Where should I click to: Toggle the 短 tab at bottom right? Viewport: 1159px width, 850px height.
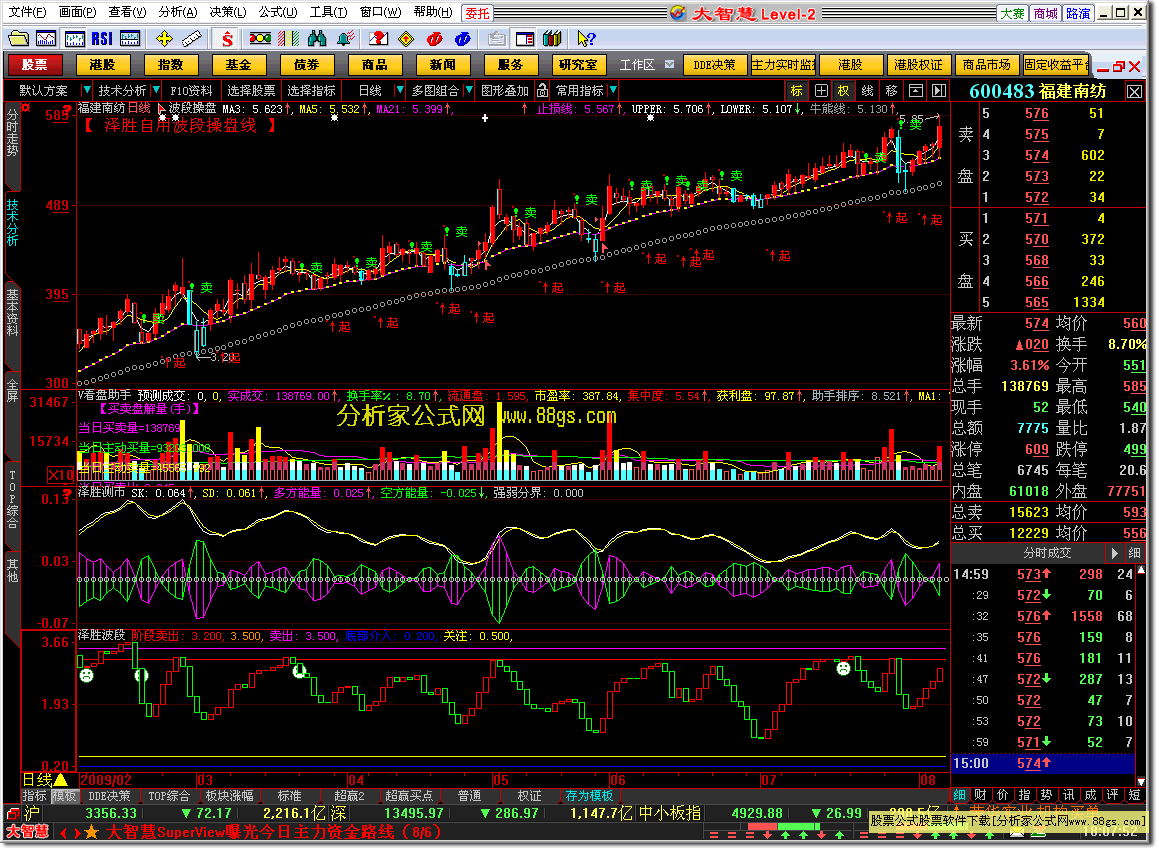pyautogui.click(x=1135, y=795)
